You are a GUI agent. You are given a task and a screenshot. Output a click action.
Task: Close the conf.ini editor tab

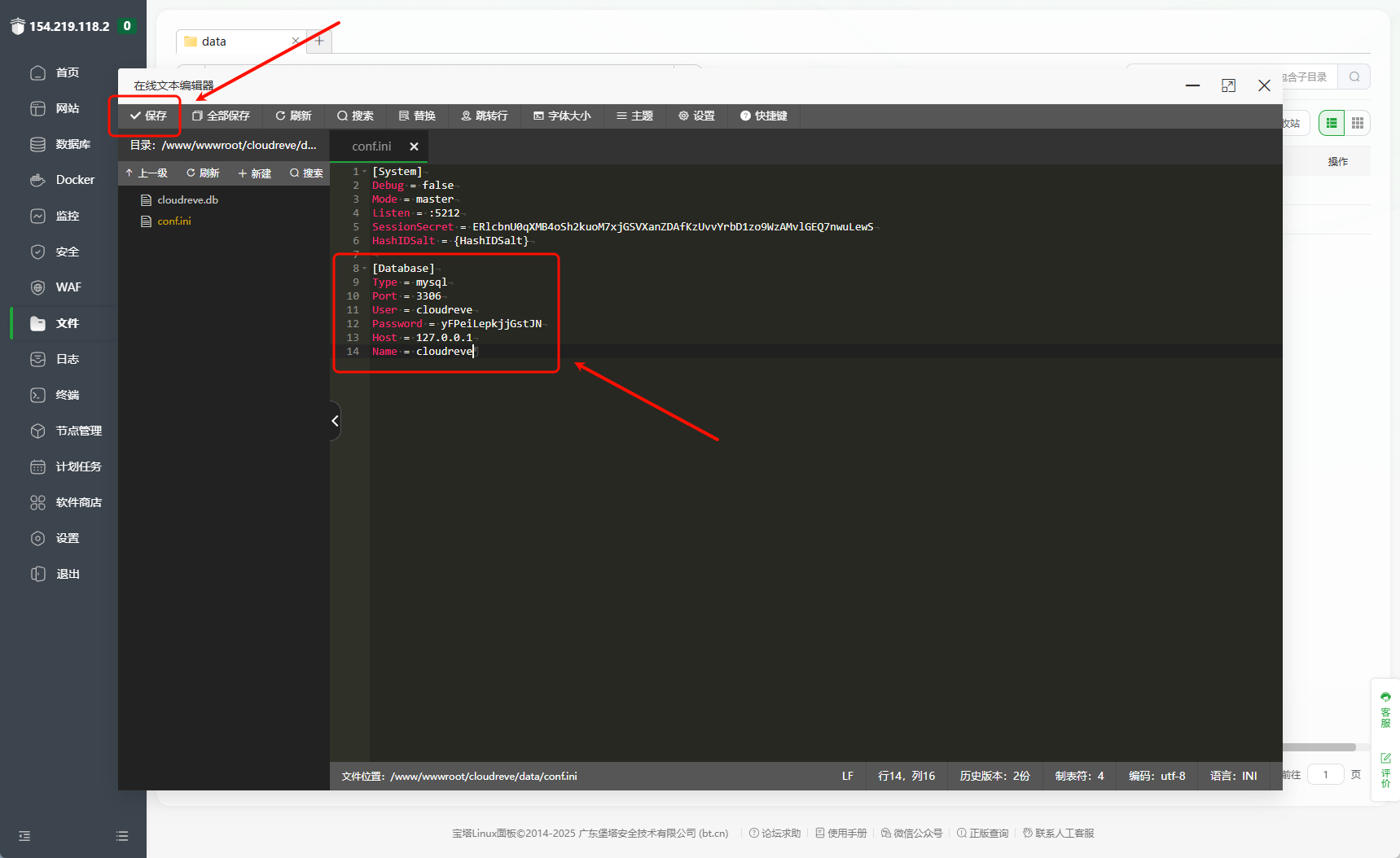click(414, 147)
